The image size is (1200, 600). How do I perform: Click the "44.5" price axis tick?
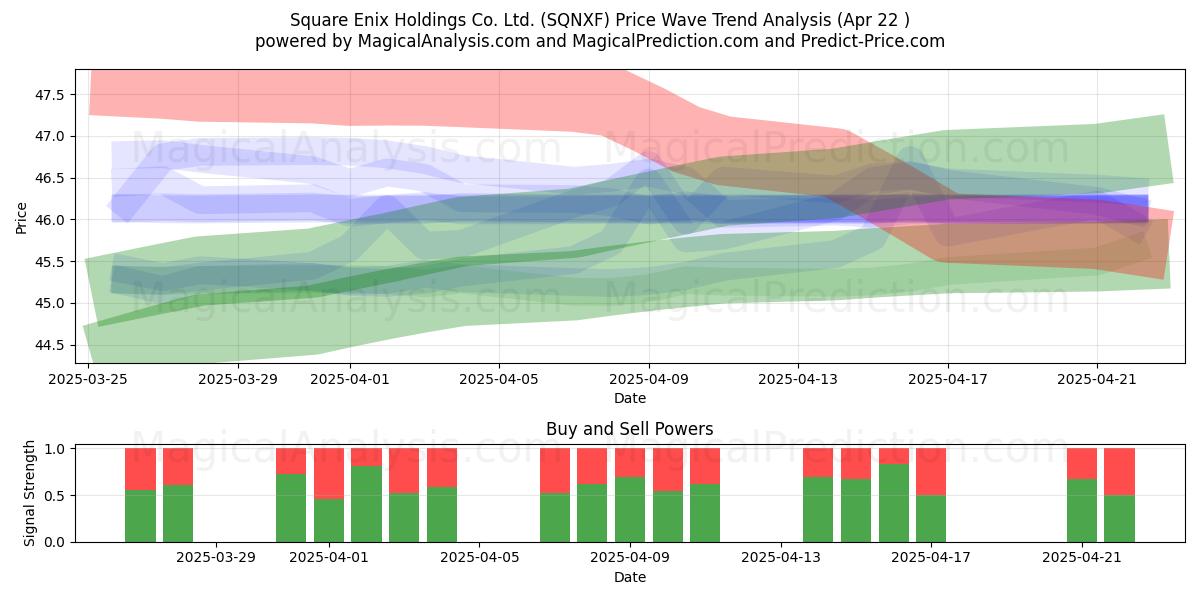pos(51,345)
